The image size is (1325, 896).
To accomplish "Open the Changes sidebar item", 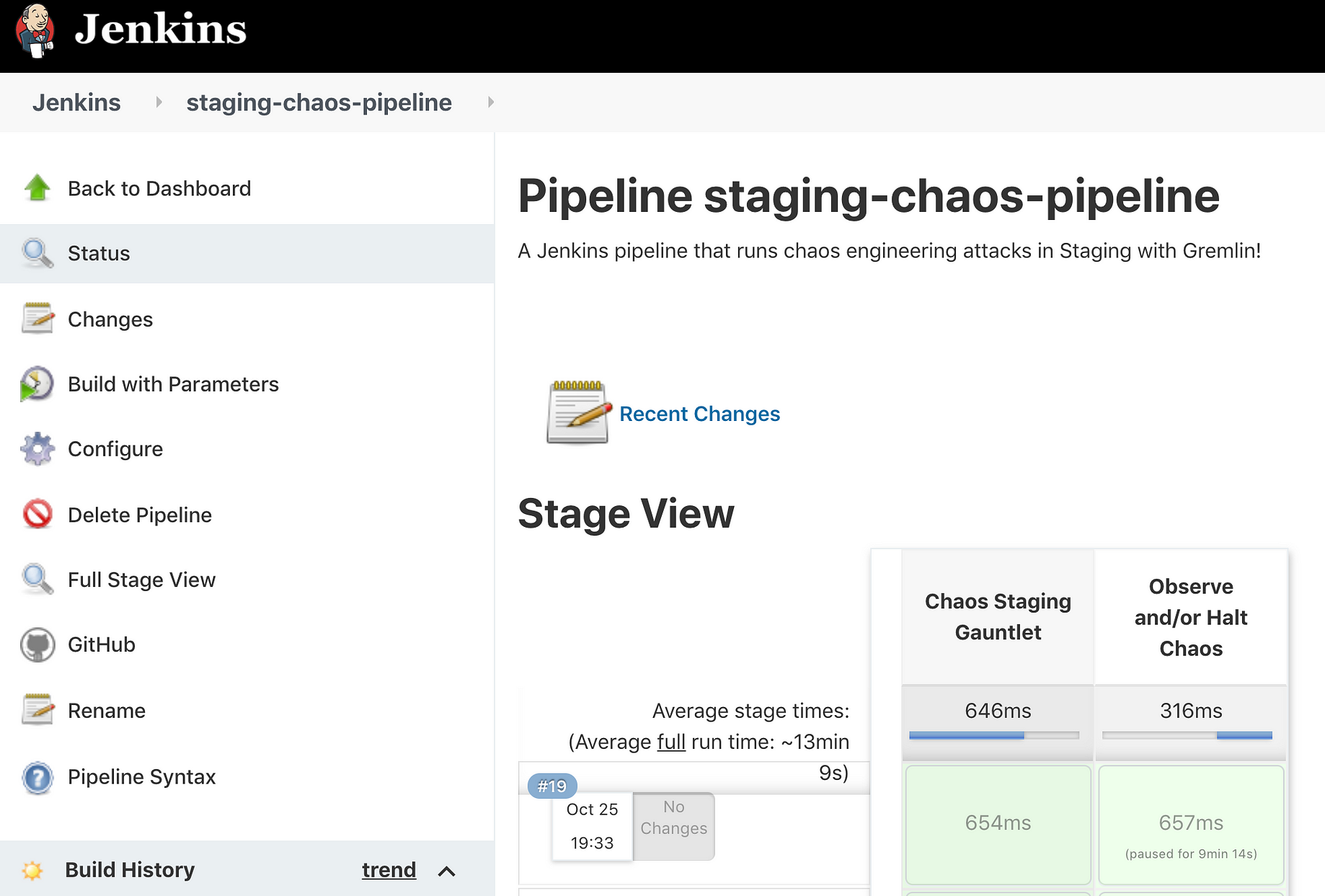I will (110, 319).
